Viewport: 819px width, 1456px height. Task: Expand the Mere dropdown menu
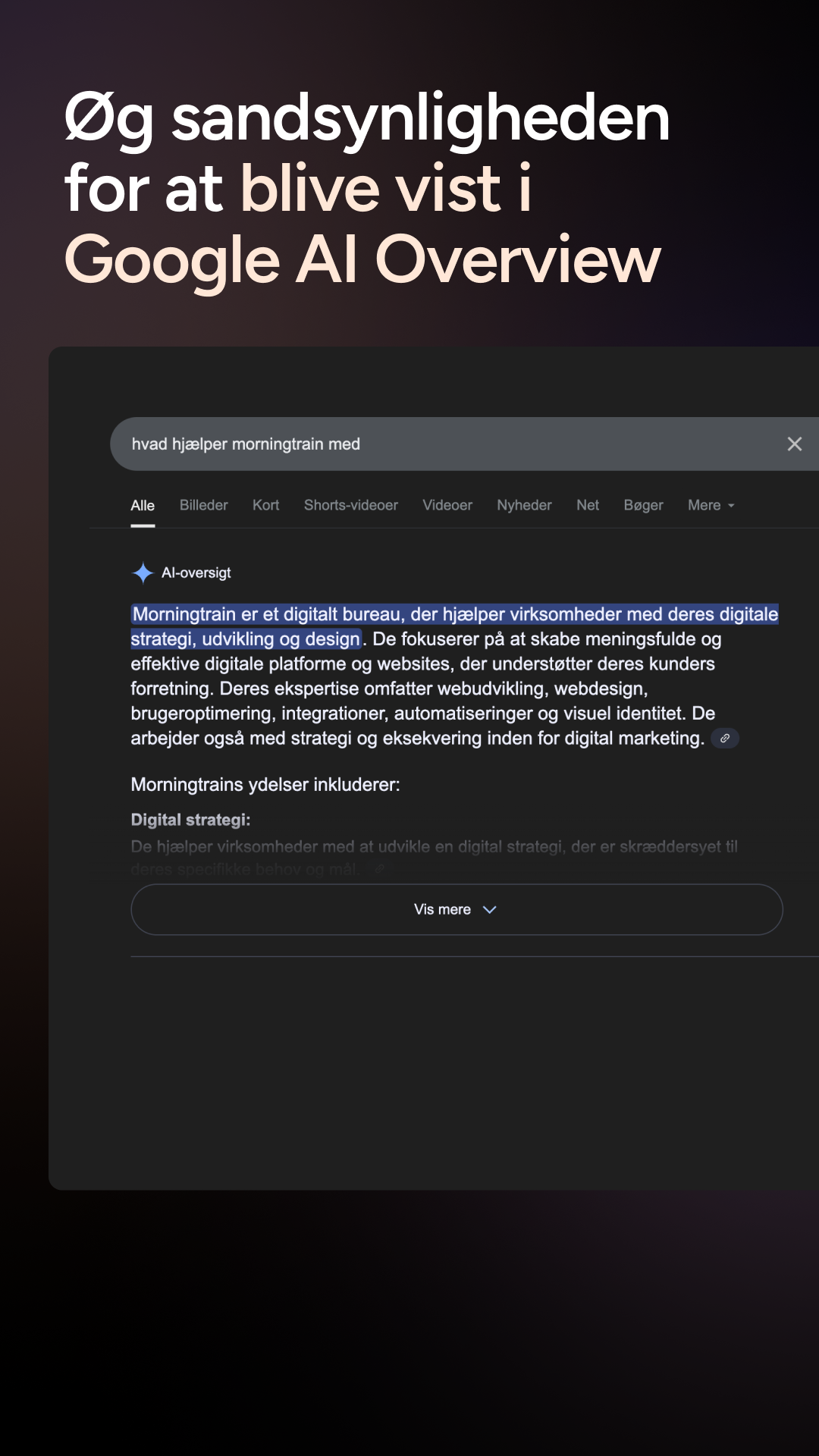(711, 506)
